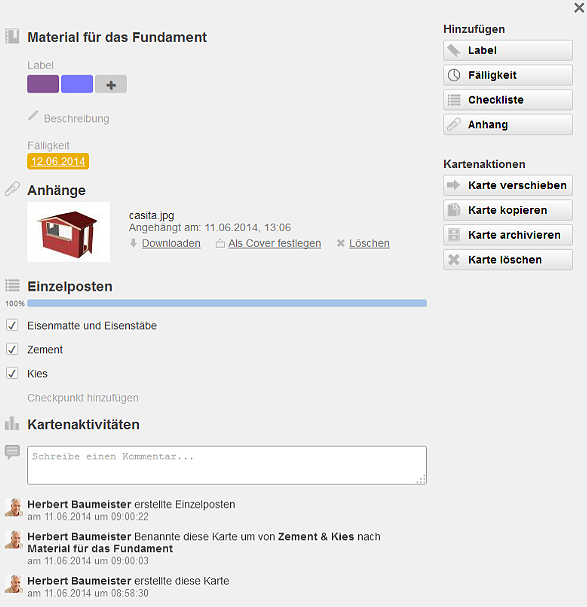Click the arrow icon for Karte verschieben
Viewport: 587px width, 607px height.
453,185
